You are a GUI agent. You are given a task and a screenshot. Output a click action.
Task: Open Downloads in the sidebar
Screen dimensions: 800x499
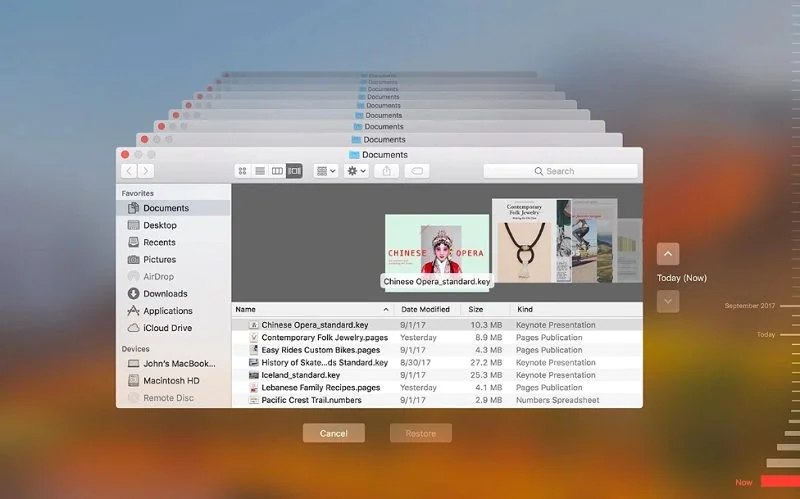pos(173,293)
